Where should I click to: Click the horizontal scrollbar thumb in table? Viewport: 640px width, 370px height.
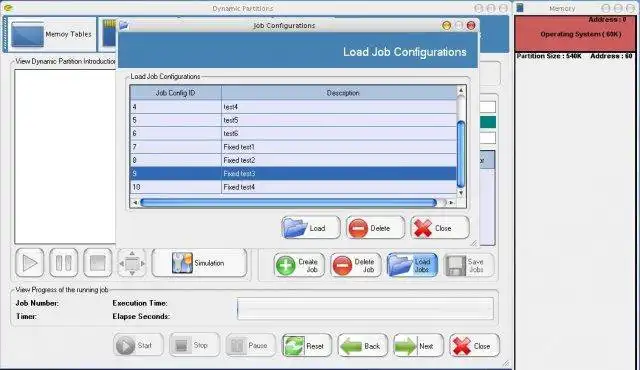[x=288, y=202]
